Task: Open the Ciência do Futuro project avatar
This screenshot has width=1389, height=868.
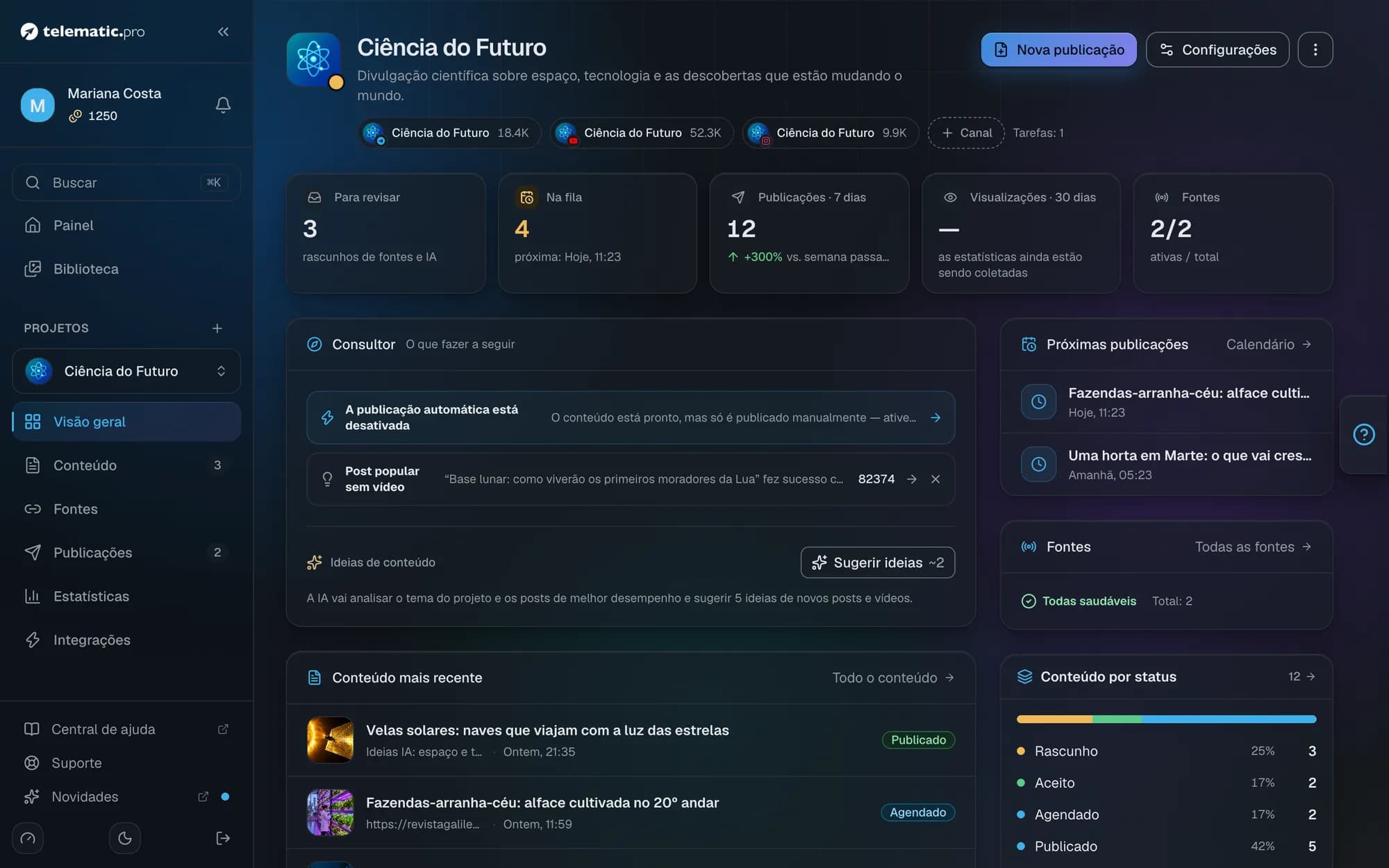Action: 314,59
